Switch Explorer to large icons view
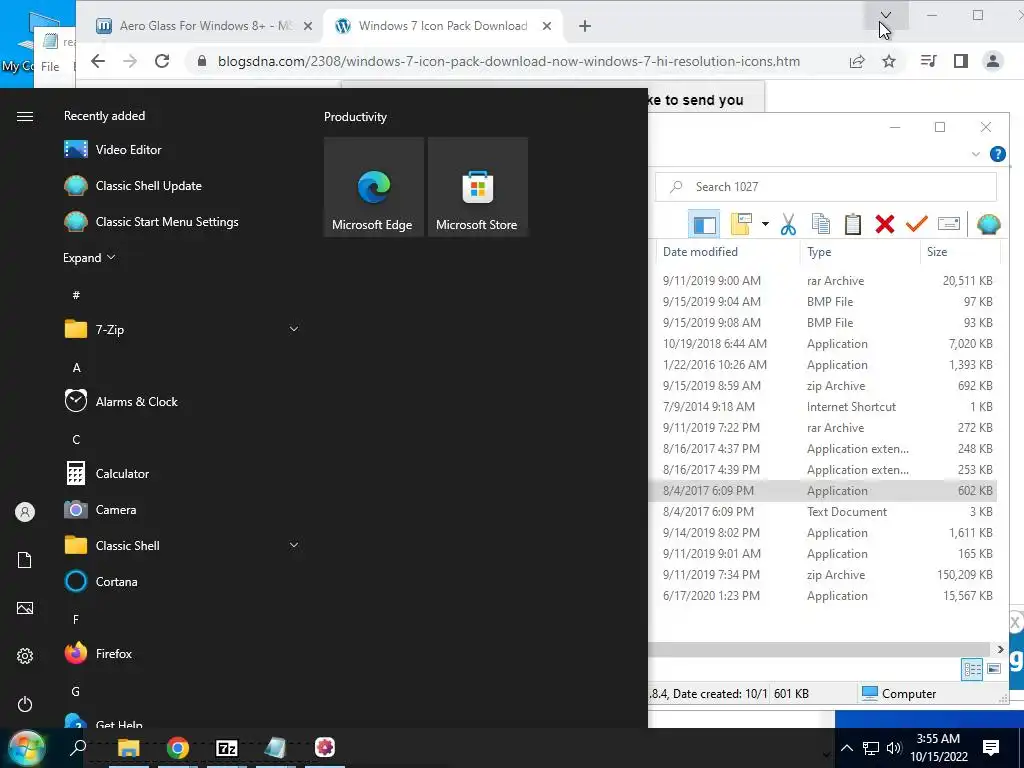1024x768 pixels. [994, 669]
